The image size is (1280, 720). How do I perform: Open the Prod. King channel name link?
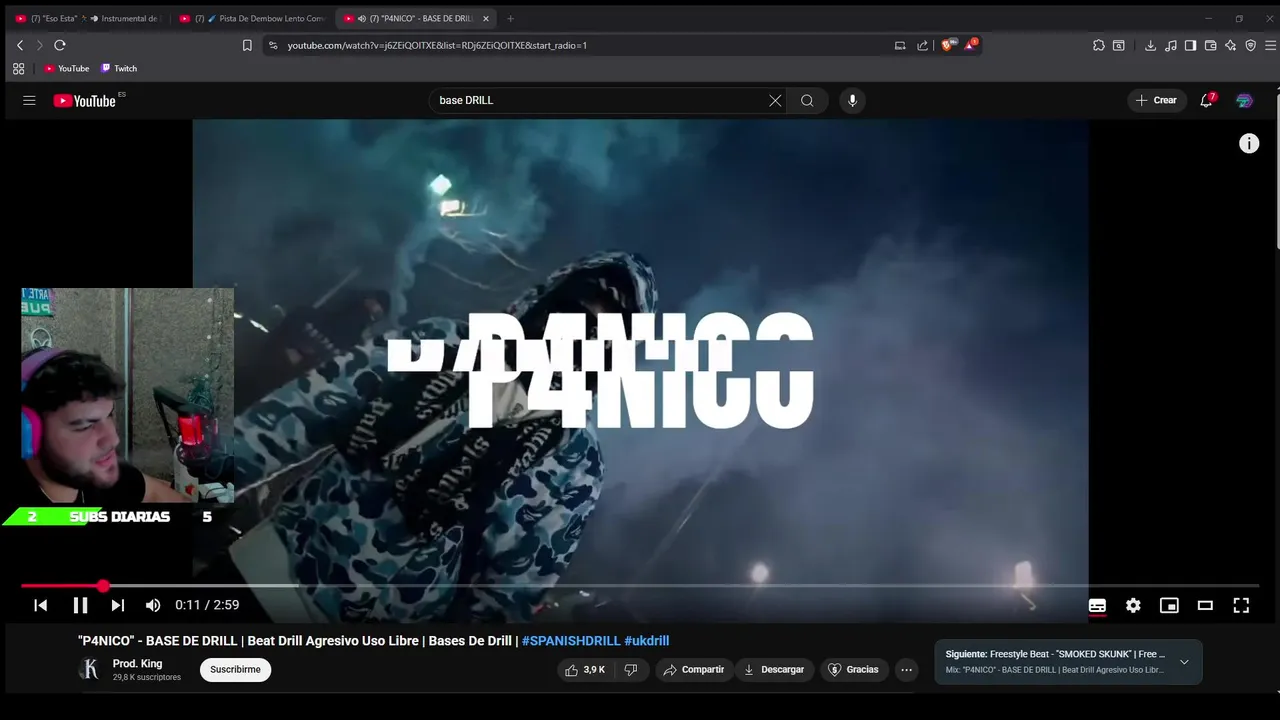coord(137,664)
